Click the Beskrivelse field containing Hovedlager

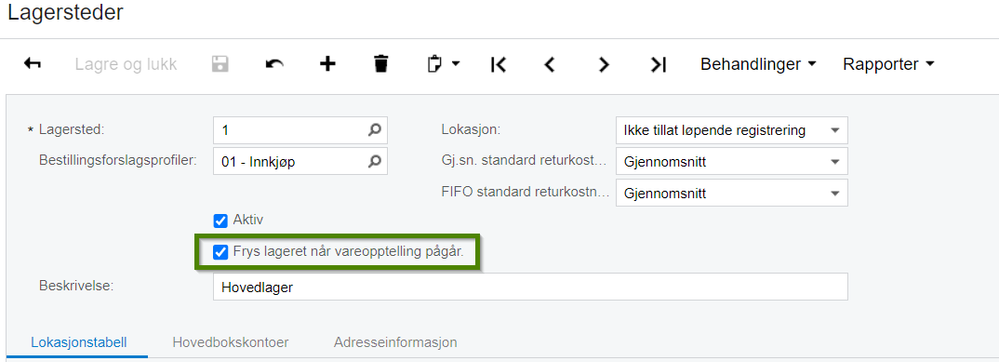(530, 287)
